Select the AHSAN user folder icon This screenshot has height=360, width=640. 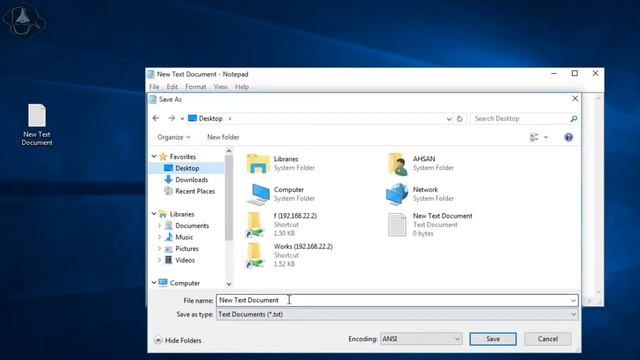coord(397,163)
